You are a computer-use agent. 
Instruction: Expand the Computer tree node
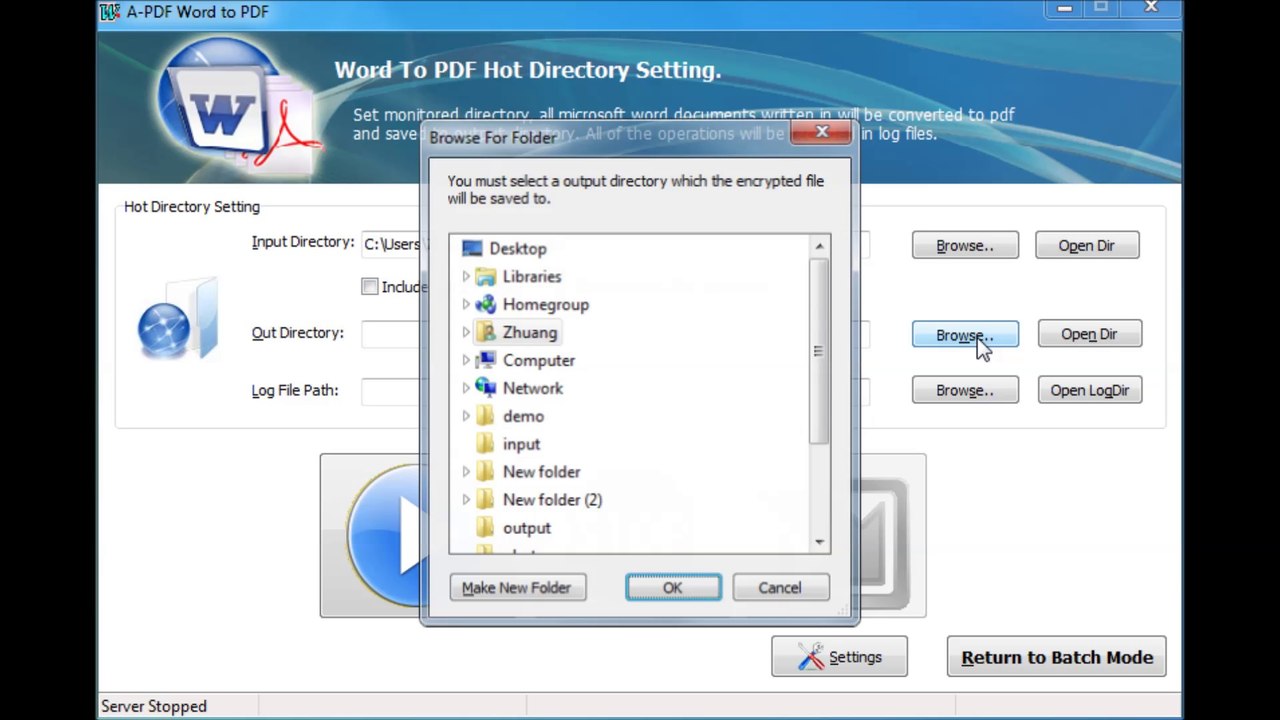[466, 360]
